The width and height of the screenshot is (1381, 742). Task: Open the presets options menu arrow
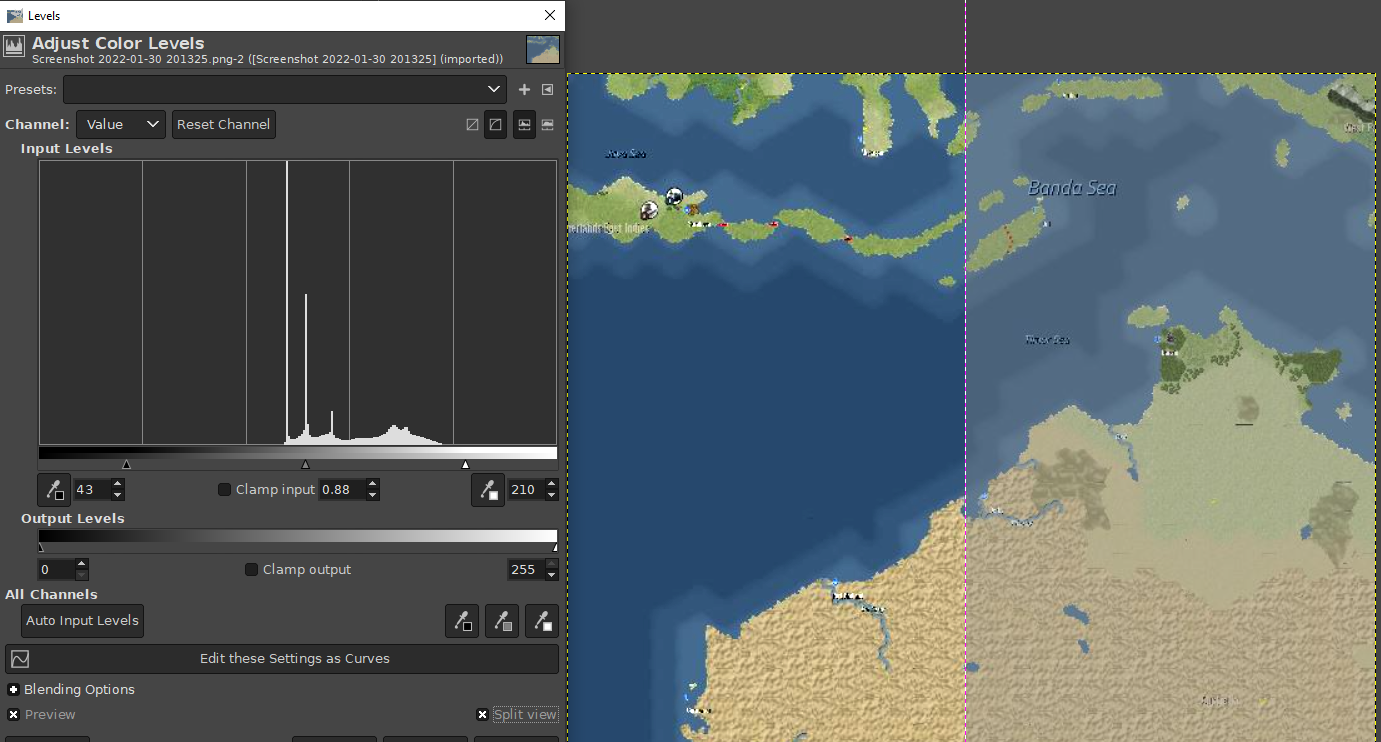547,89
